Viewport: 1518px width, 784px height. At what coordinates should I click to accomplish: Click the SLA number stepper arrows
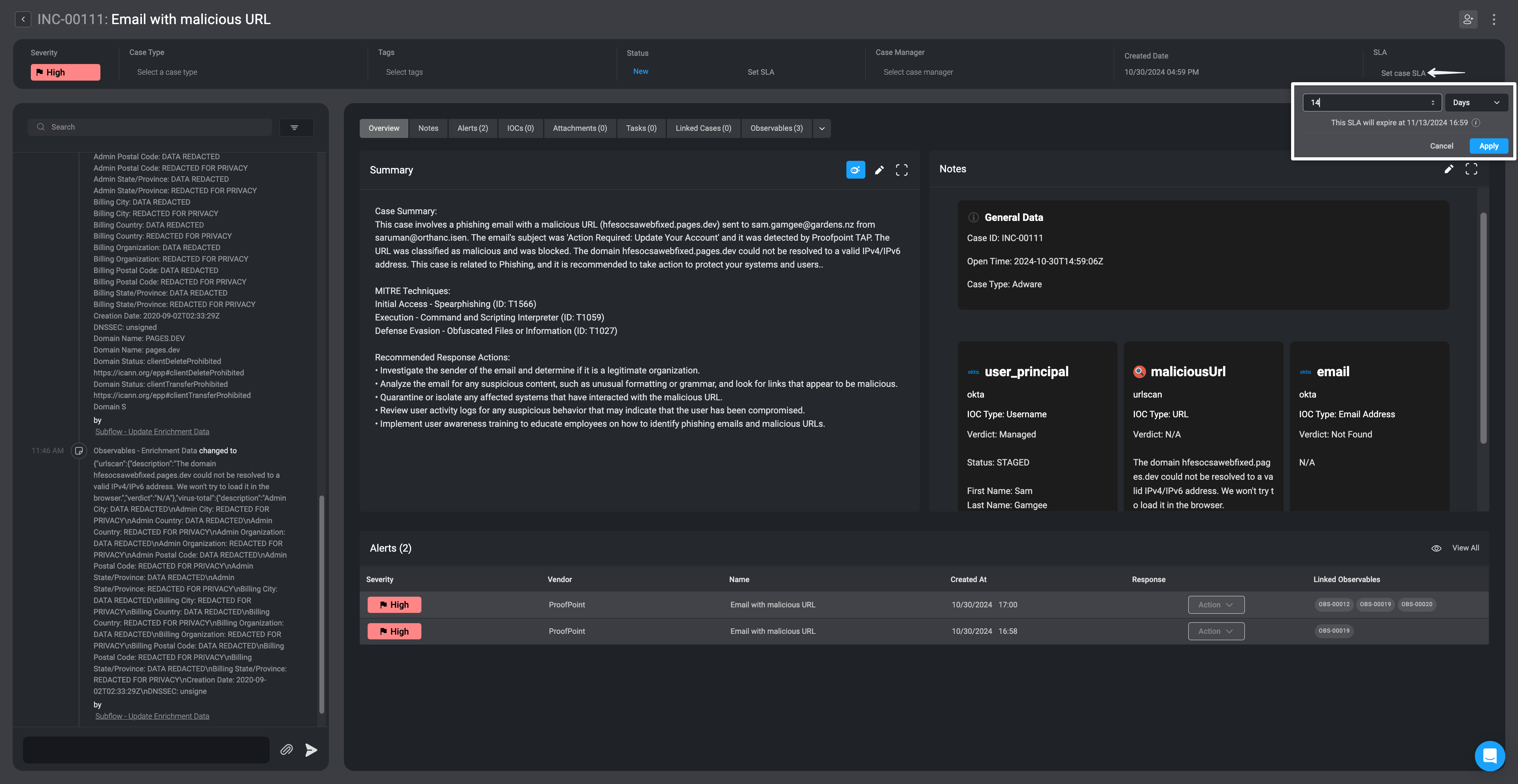(x=1433, y=102)
